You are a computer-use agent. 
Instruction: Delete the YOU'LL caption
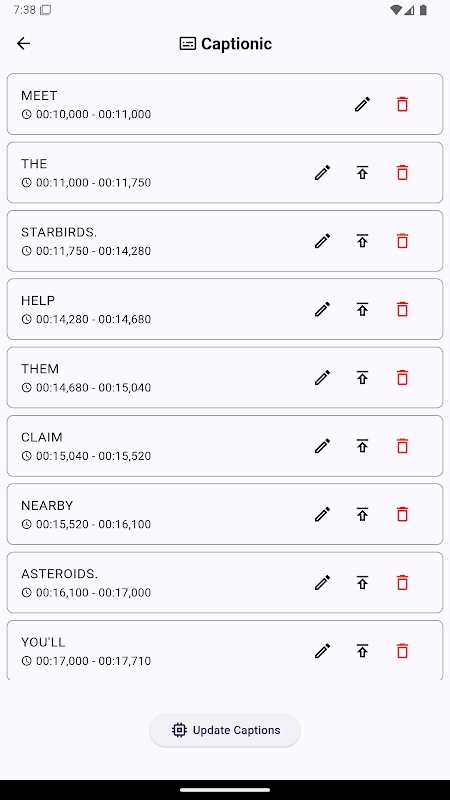[x=403, y=652]
